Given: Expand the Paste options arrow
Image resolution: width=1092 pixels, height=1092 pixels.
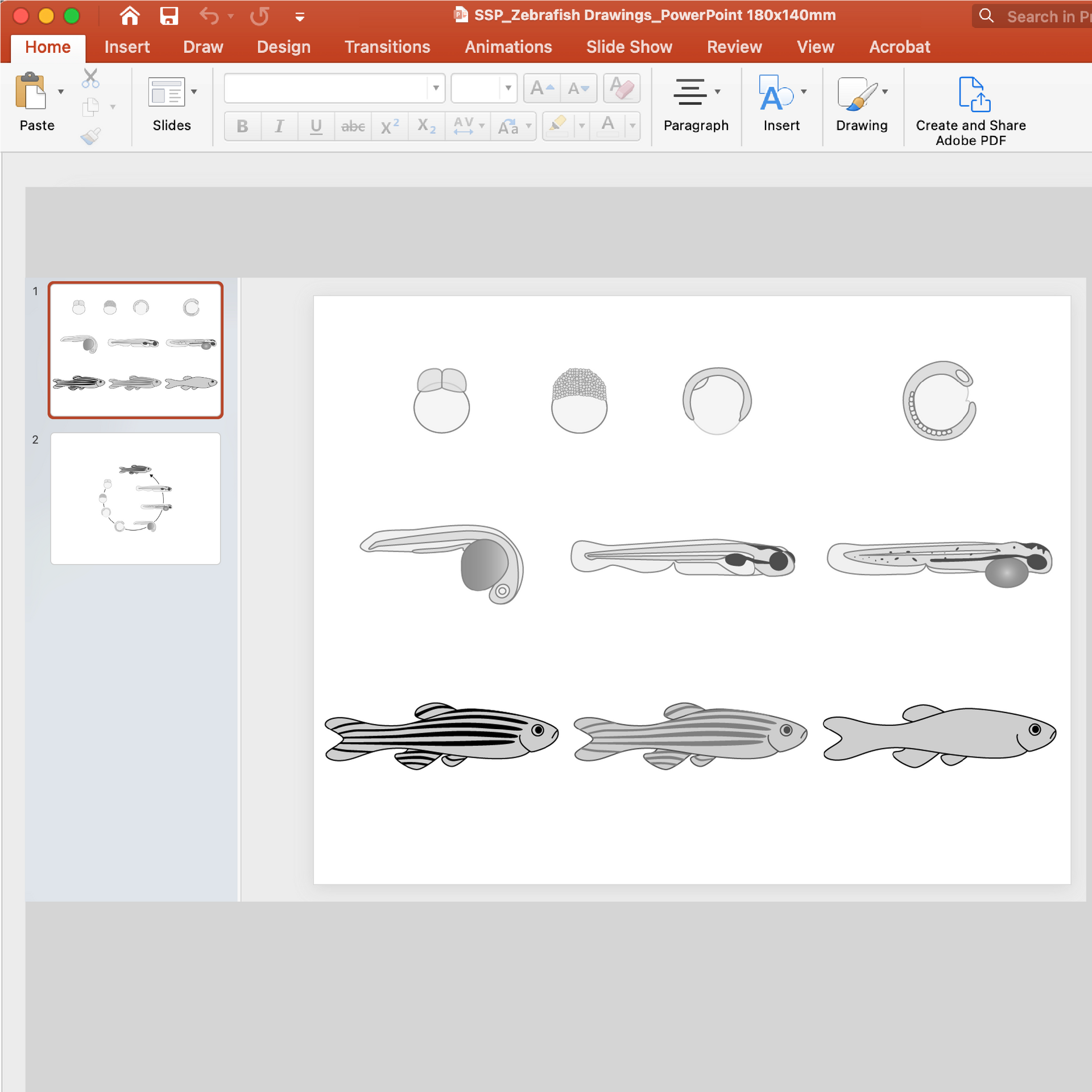Looking at the screenshot, I should pyautogui.click(x=61, y=92).
